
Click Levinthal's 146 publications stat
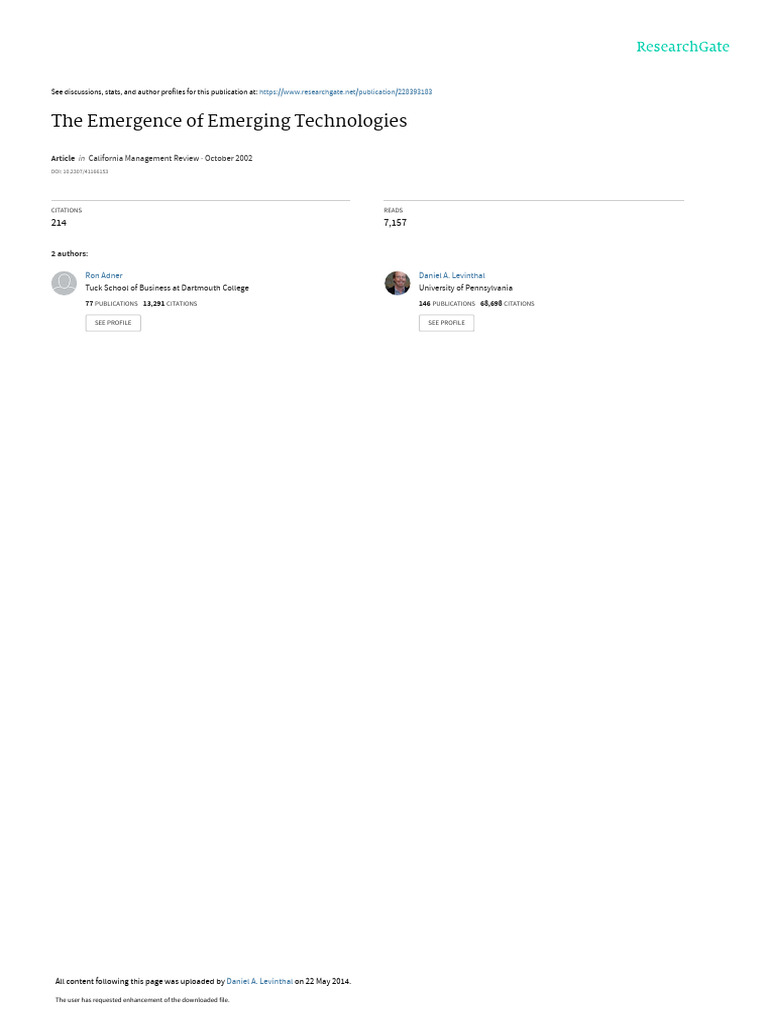pos(447,304)
